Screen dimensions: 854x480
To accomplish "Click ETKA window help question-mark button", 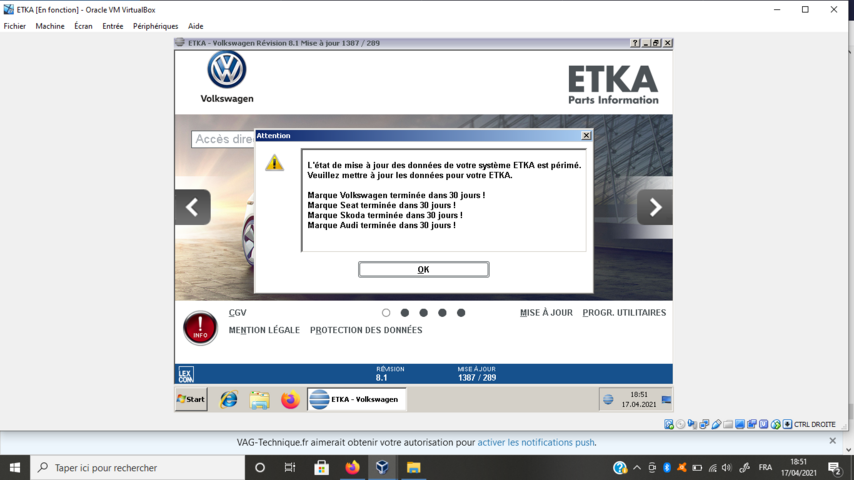I will pos(635,43).
